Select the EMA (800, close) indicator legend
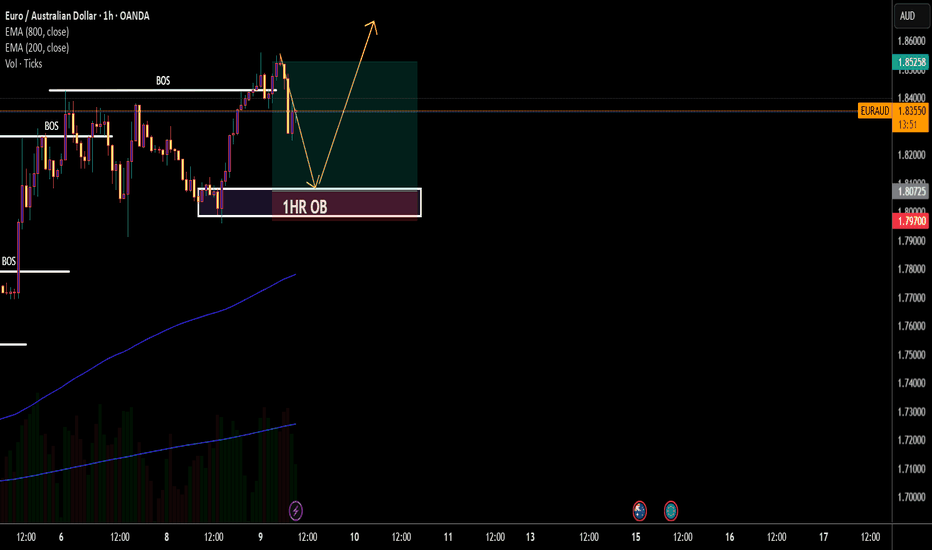This screenshot has height=550, width=932. coord(37,32)
